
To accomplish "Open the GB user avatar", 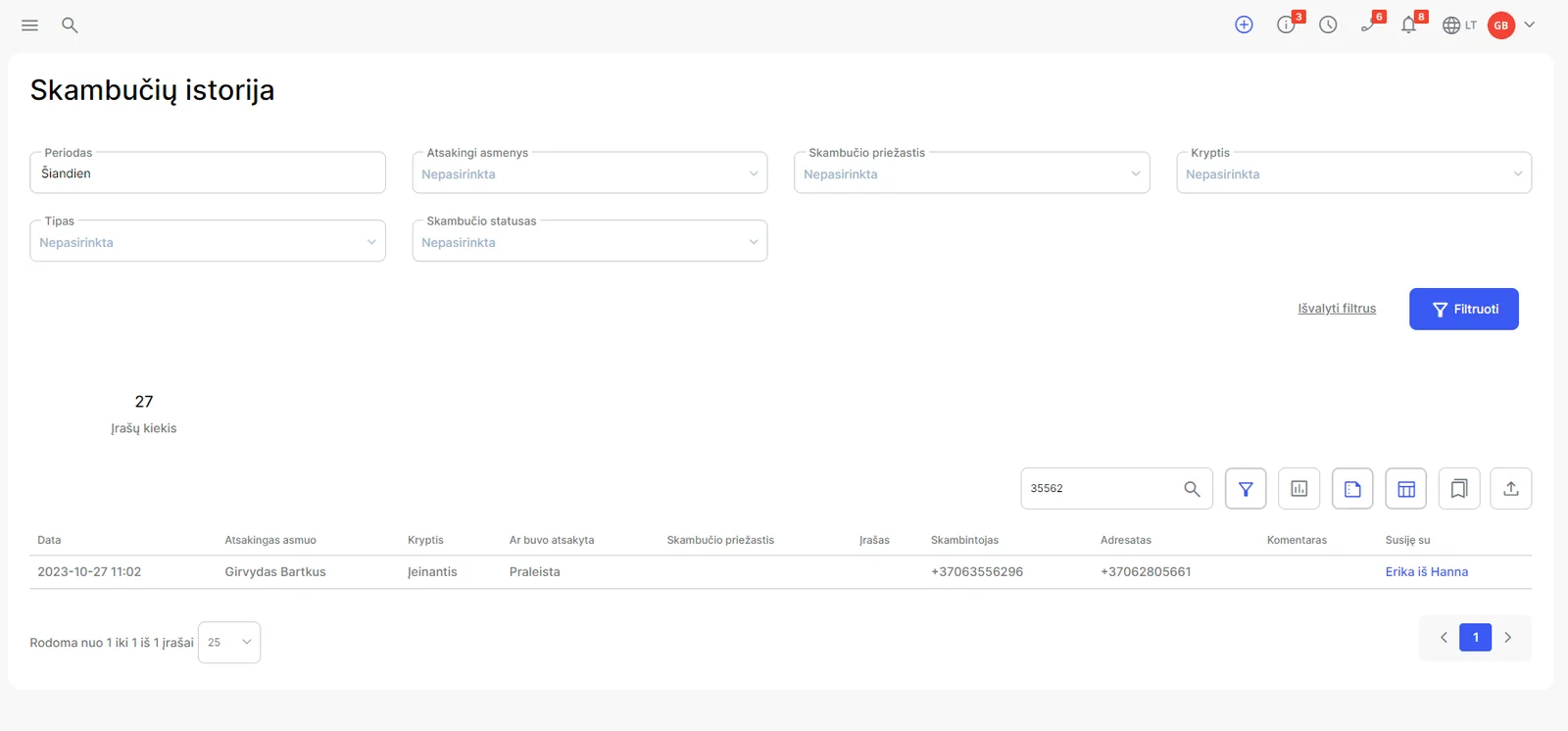I will (x=1501, y=25).
